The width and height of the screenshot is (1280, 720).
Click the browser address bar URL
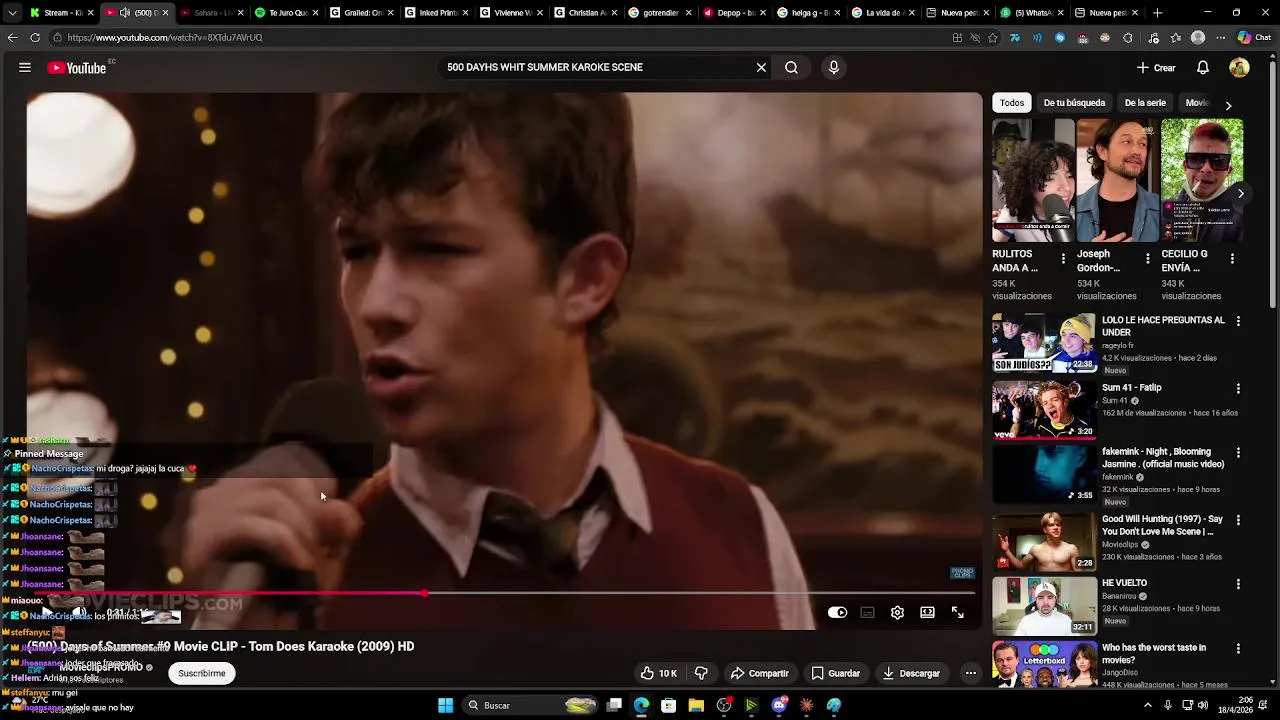[165, 38]
